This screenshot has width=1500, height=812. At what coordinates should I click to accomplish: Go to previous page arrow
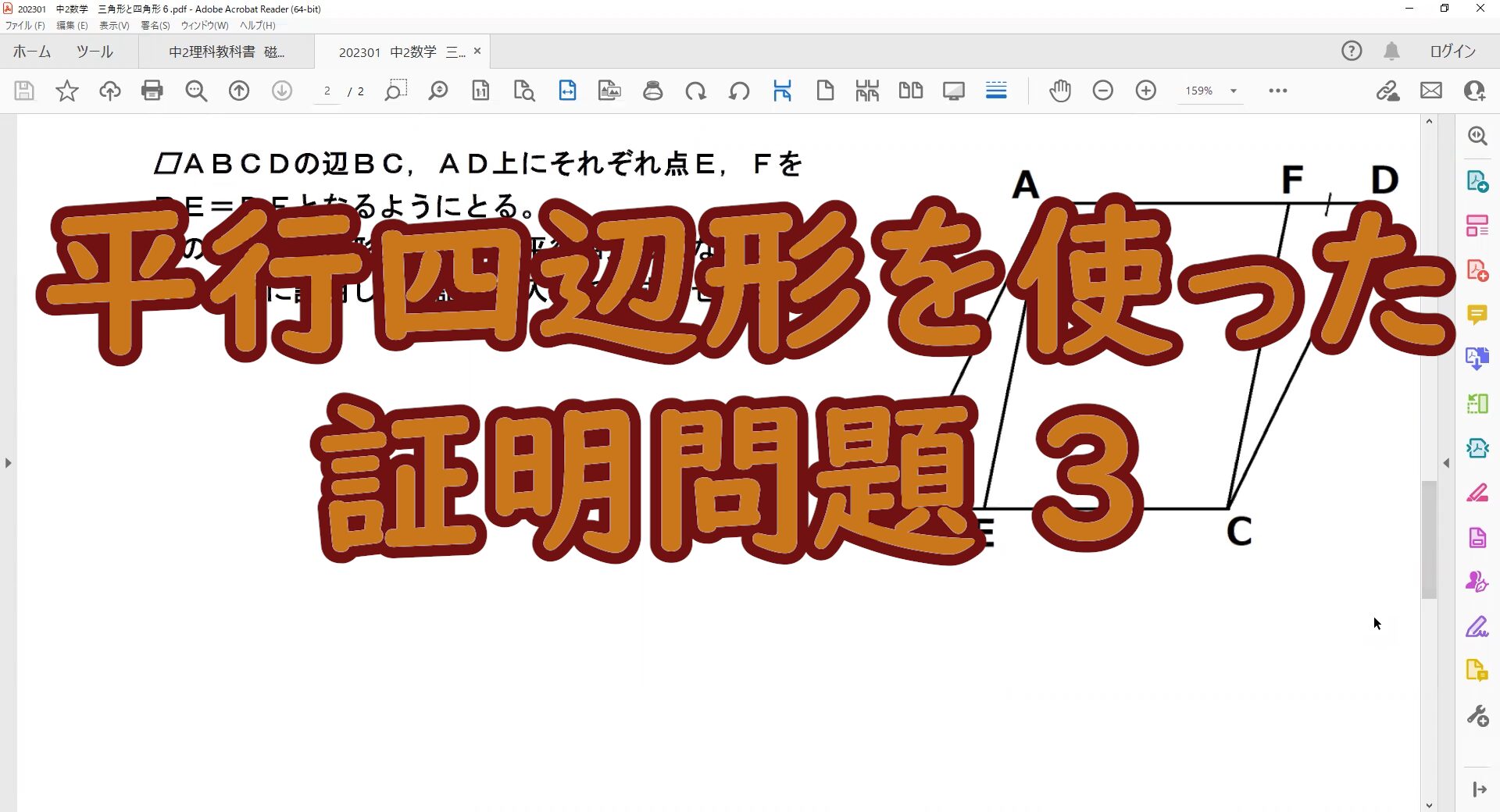pyautogui.click(x=239, y=91)
